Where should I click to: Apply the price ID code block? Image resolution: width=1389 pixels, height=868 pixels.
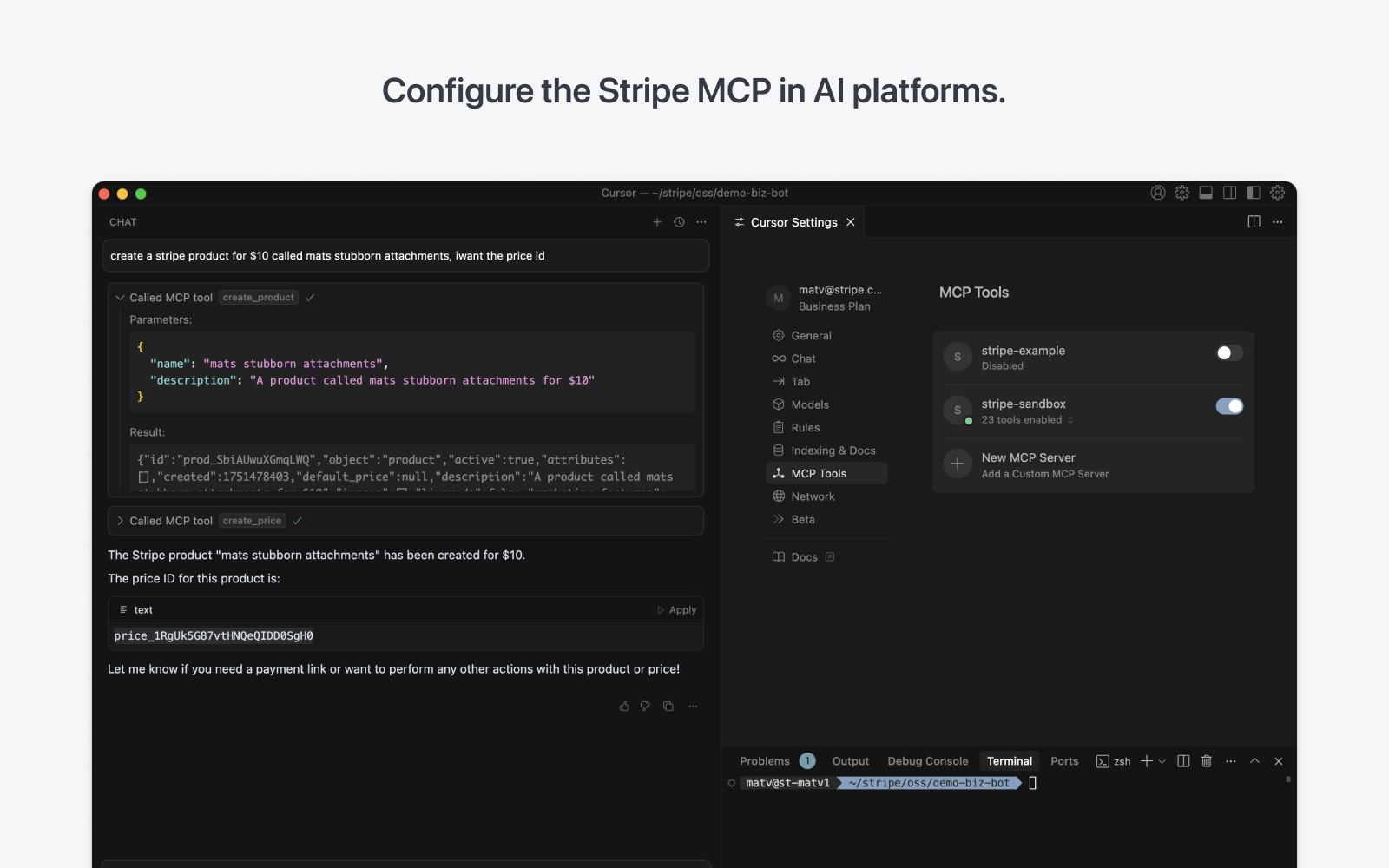click(676, 609)
